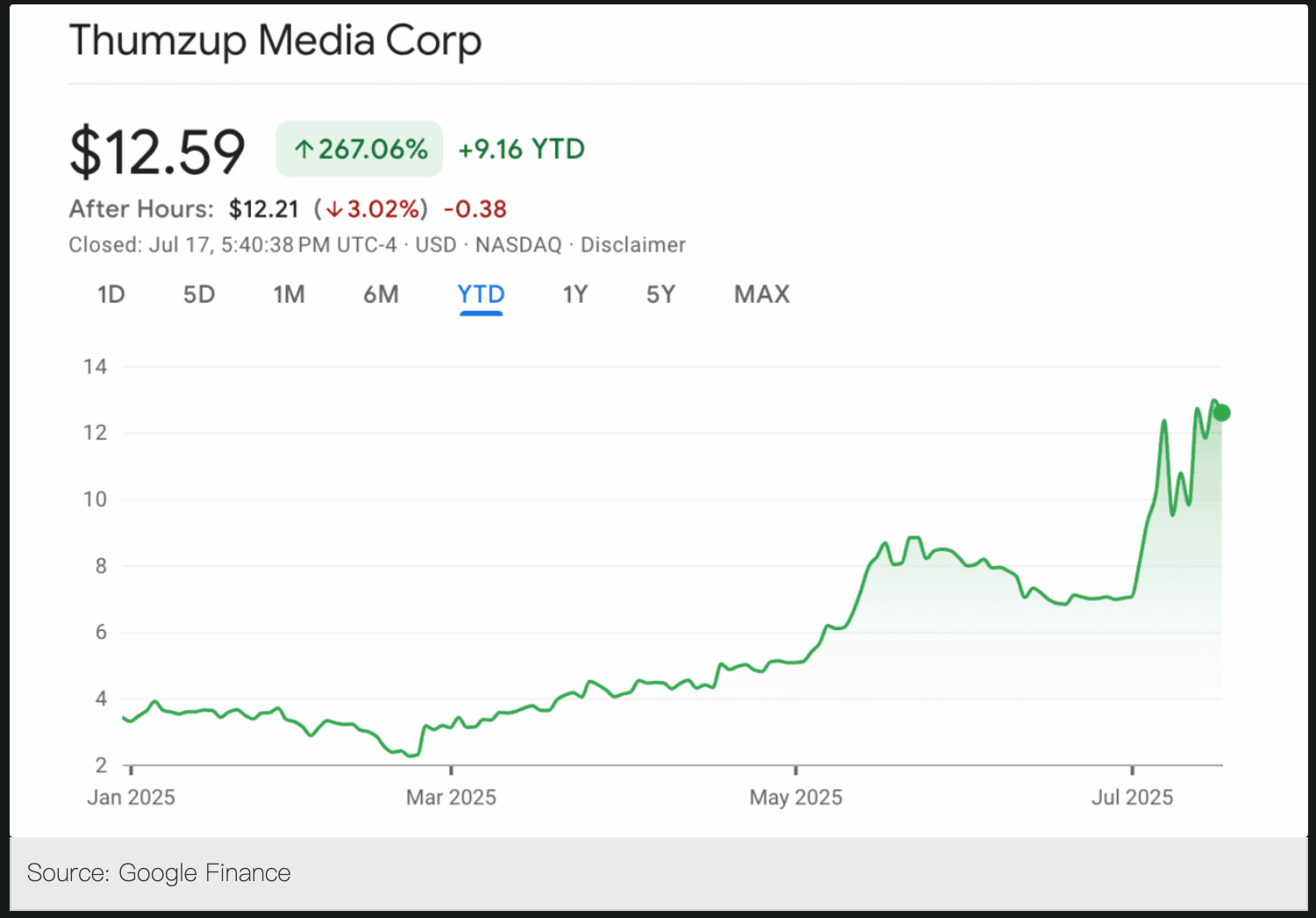This screenshot has width=1316, height=918.
Task: Select the 6M time range
Action: [381, 294]
